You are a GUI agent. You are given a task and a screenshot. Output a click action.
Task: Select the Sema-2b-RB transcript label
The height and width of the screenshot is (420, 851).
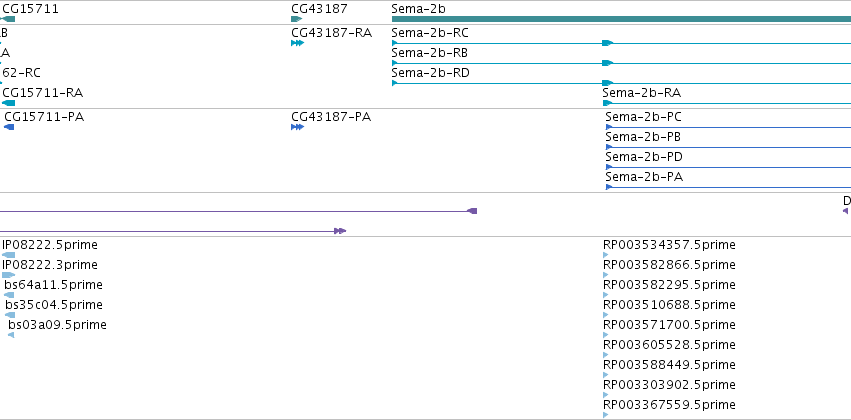(429, 53)
